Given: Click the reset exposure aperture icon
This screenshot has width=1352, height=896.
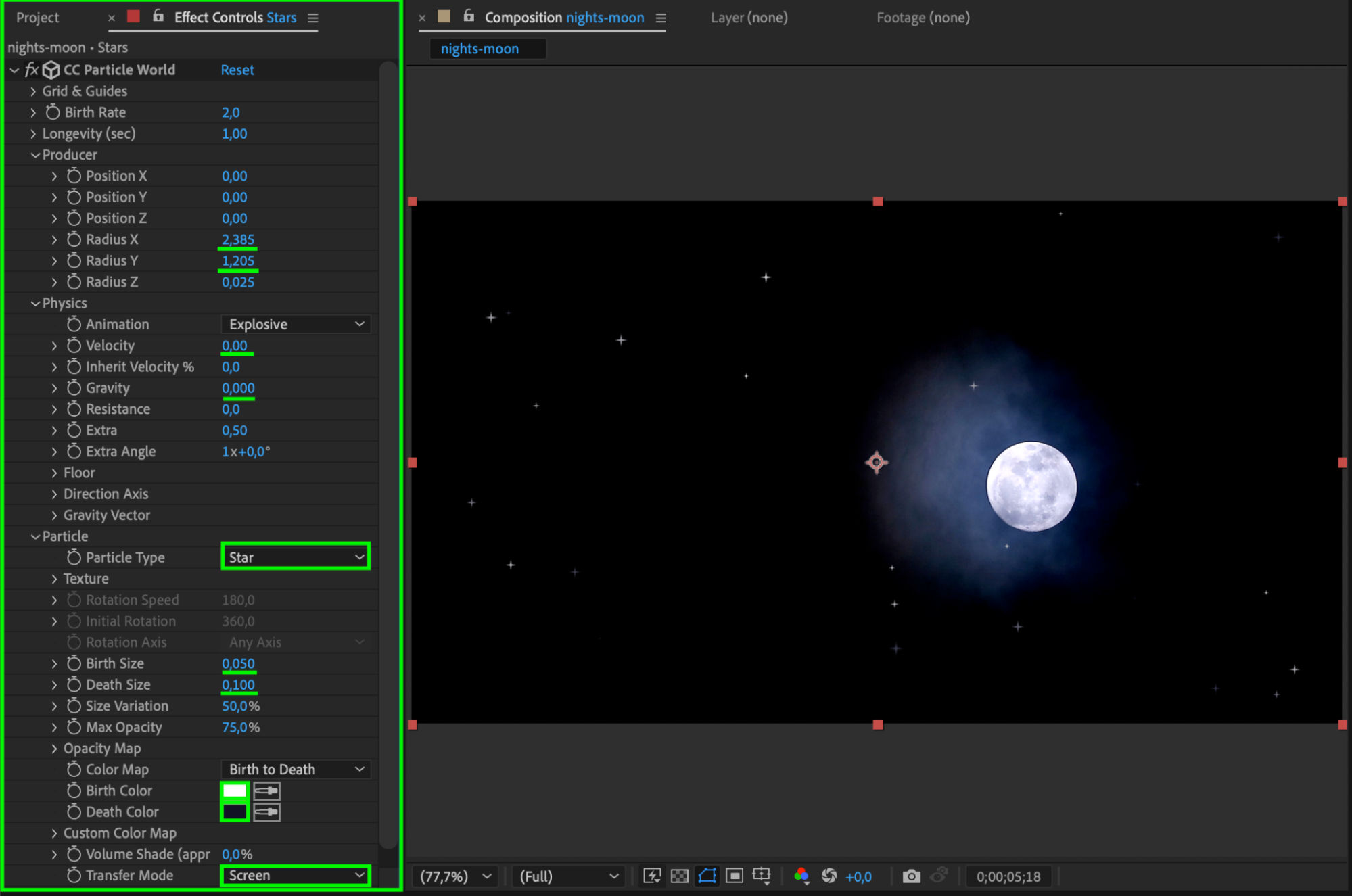Looking at the screenshot, I should pos(829,876).
